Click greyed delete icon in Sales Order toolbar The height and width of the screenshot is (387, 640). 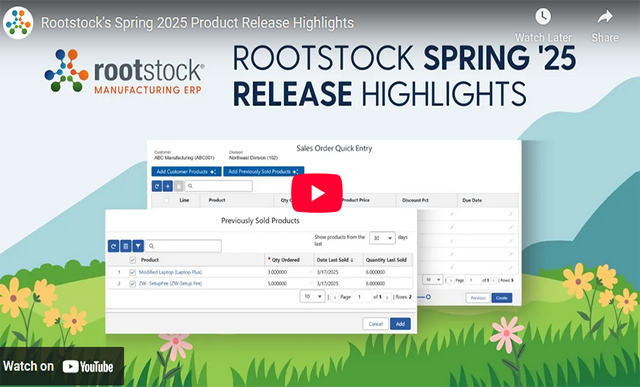point(179,186)
